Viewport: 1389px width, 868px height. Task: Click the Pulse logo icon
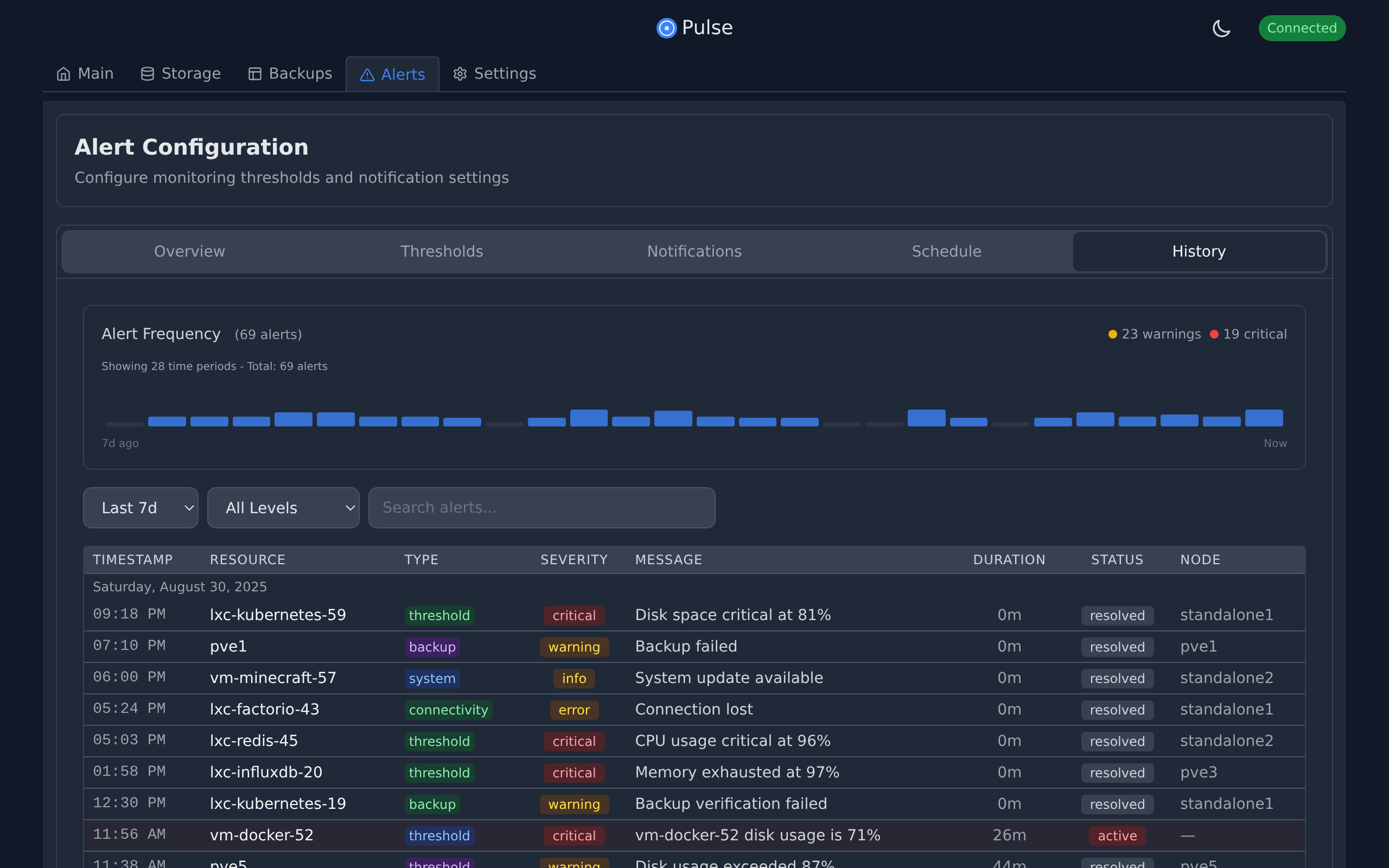666,28
